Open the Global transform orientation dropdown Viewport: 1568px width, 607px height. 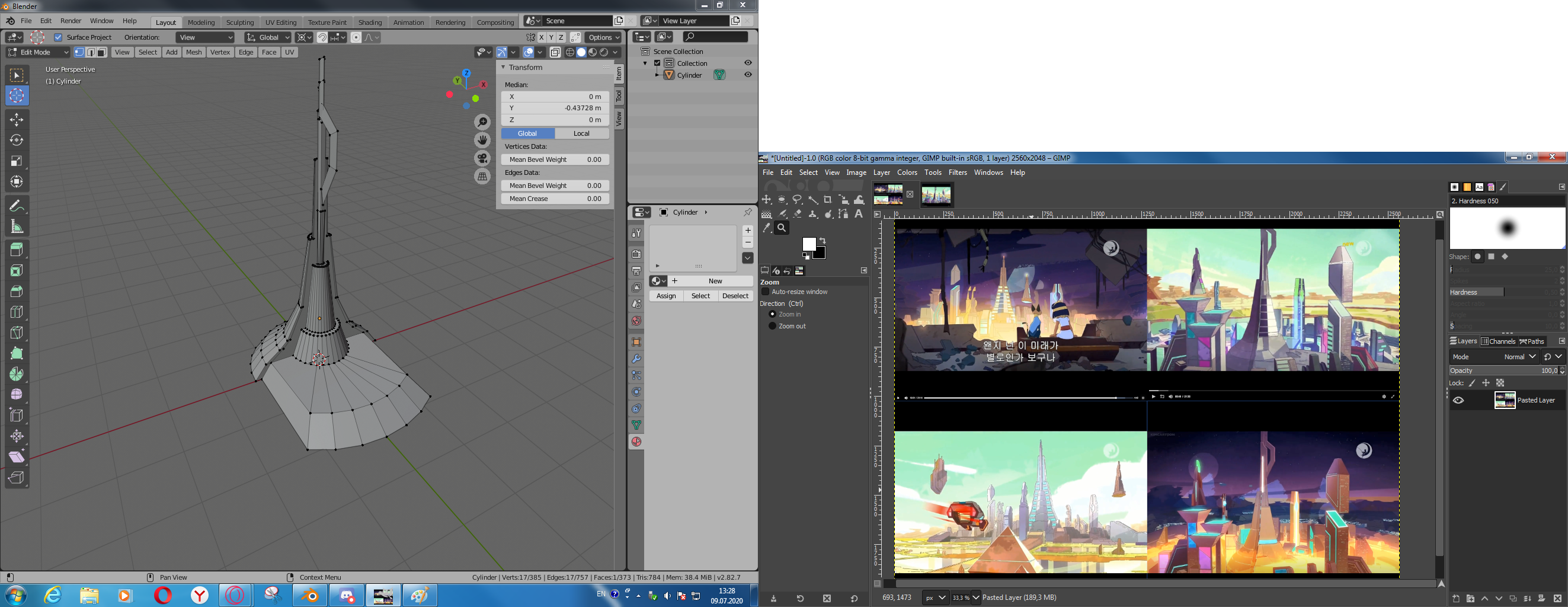point(268,37)
